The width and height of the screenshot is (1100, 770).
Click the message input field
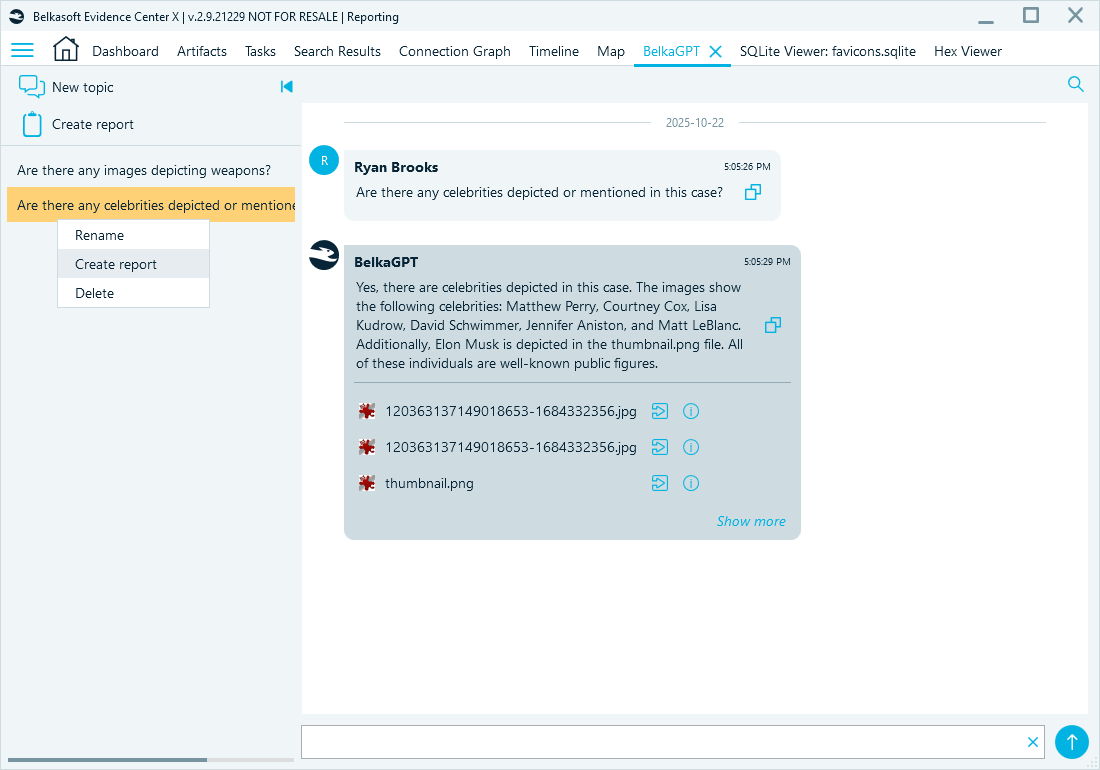click(660, 742)
